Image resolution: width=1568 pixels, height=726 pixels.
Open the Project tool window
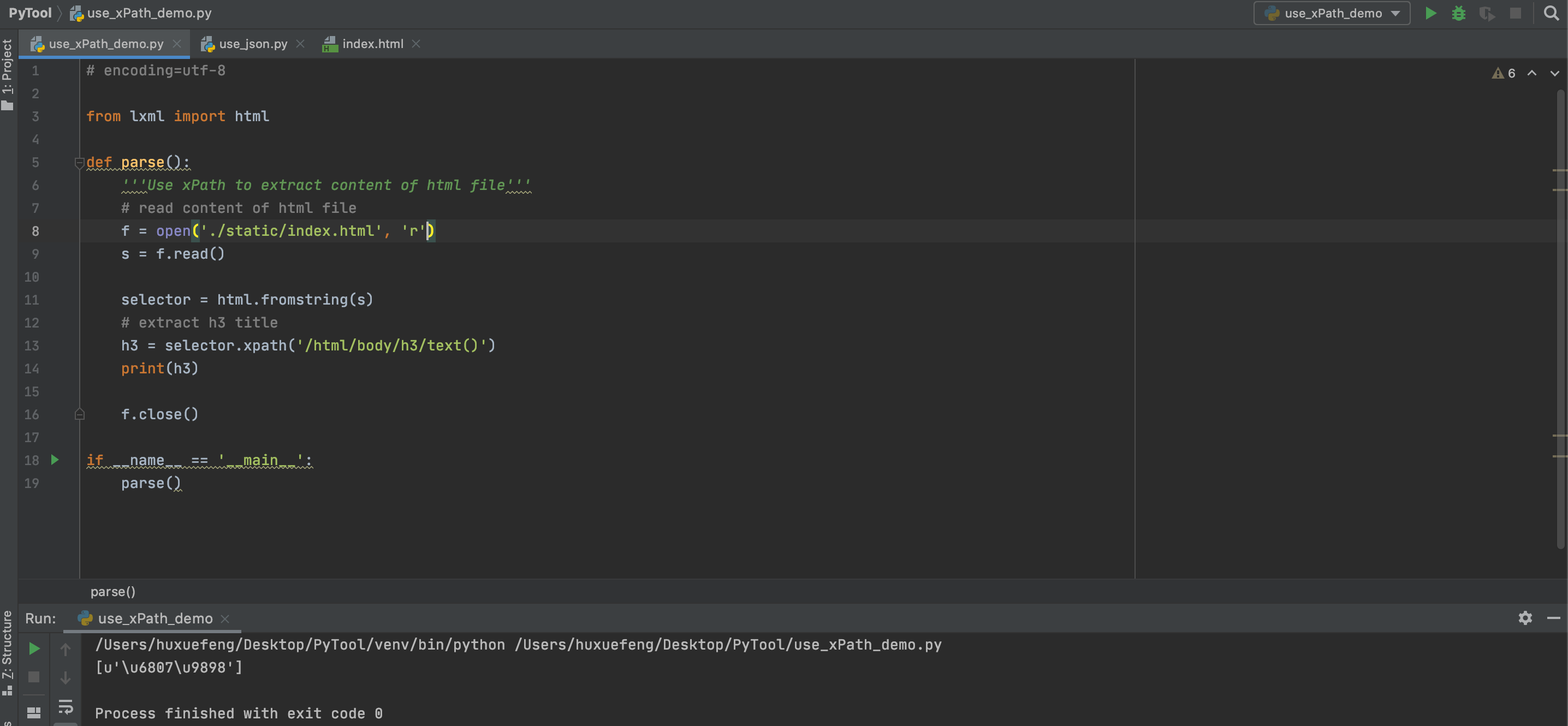[x=7, y=74]
